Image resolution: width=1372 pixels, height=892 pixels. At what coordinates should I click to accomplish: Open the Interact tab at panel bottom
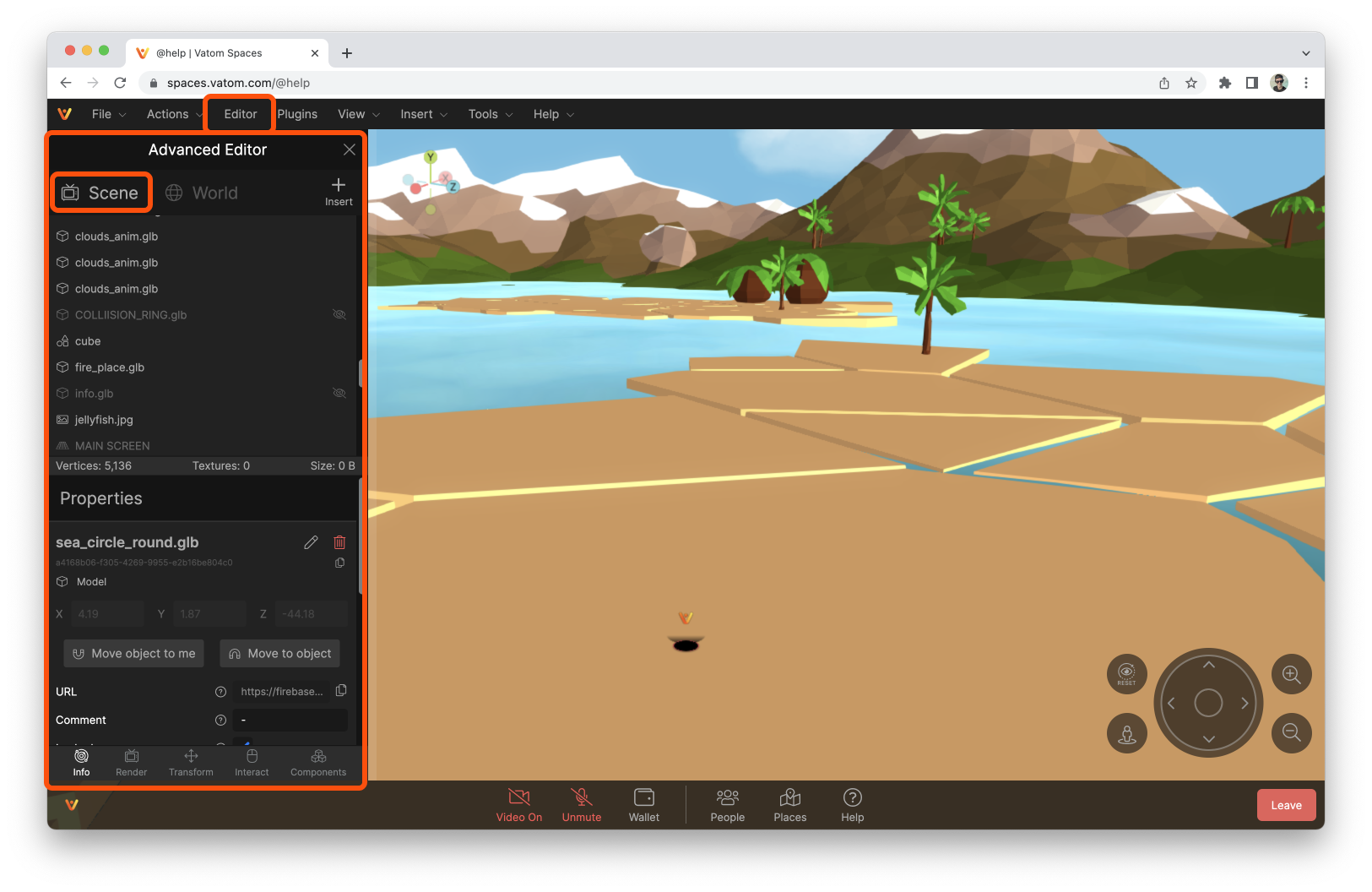252,763
